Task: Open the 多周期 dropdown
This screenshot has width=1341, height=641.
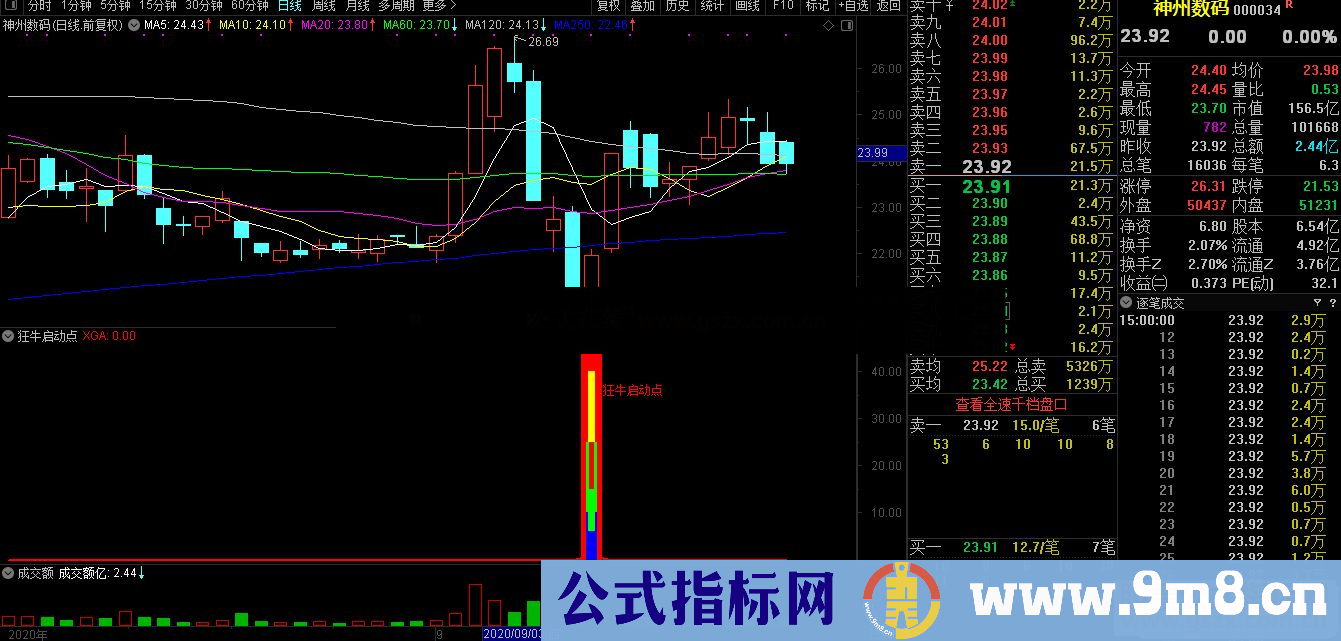Action: [396, 5]
